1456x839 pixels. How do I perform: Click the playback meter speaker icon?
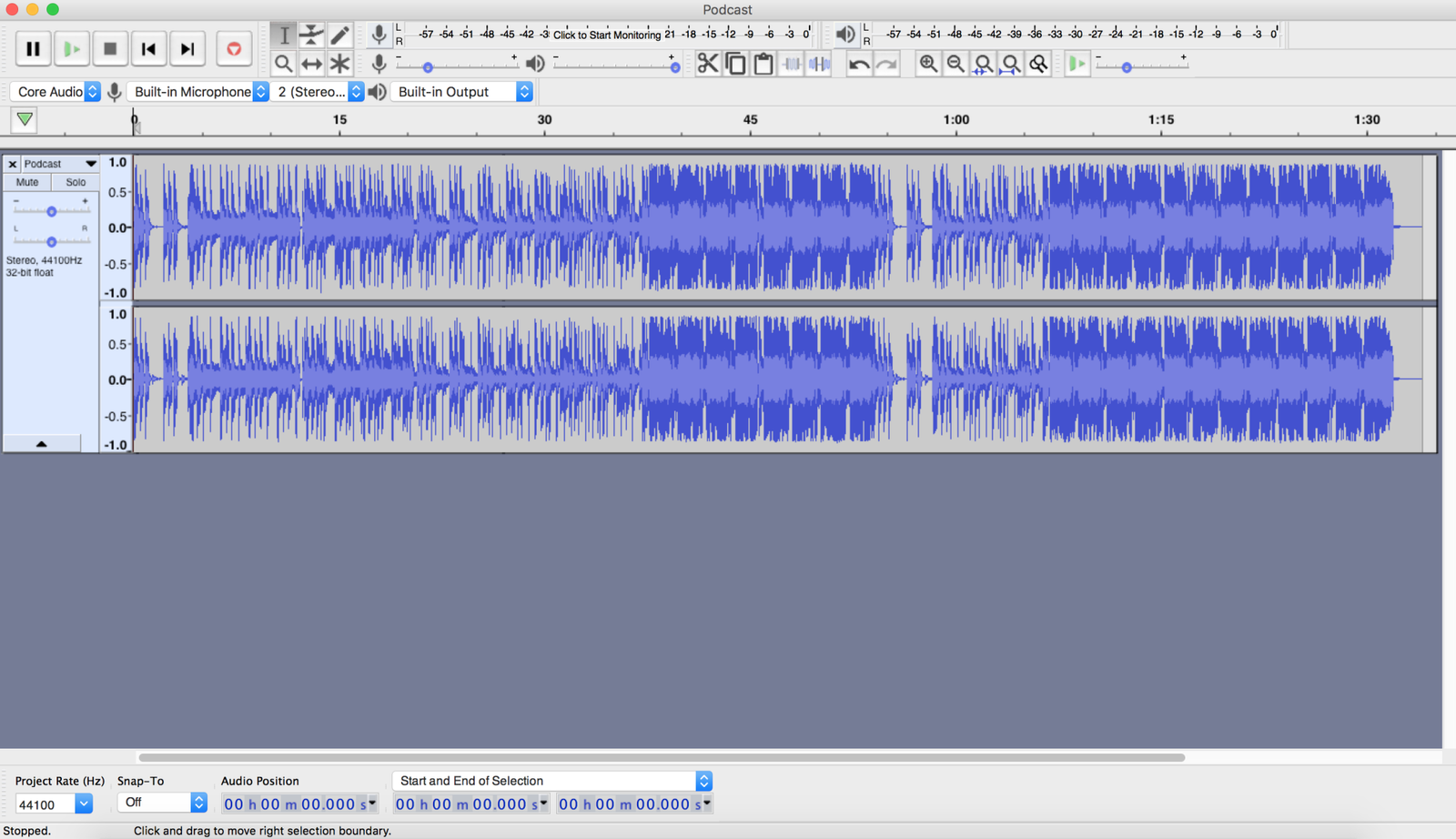tap(845, 35)
